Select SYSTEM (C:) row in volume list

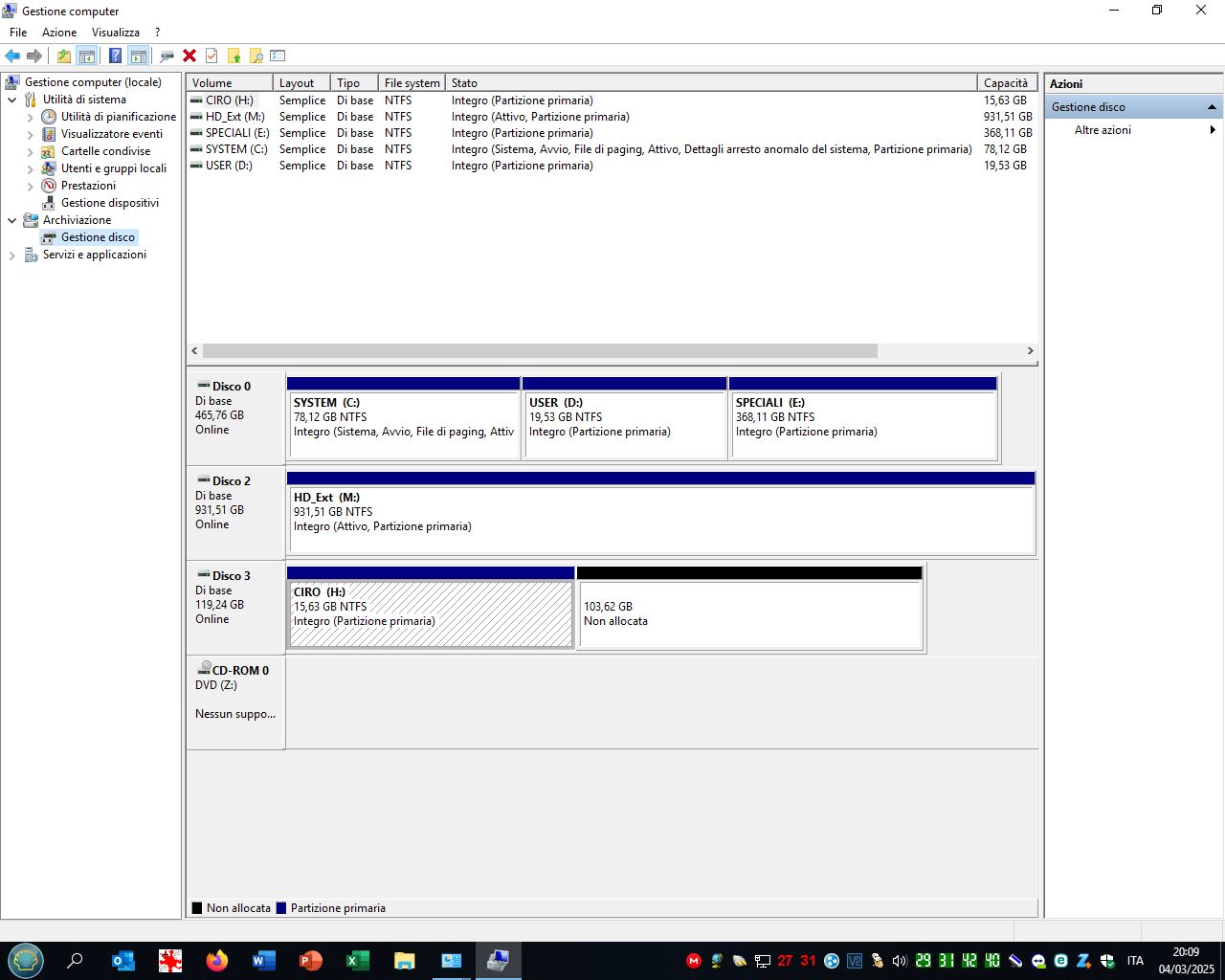tap(612, 149)
